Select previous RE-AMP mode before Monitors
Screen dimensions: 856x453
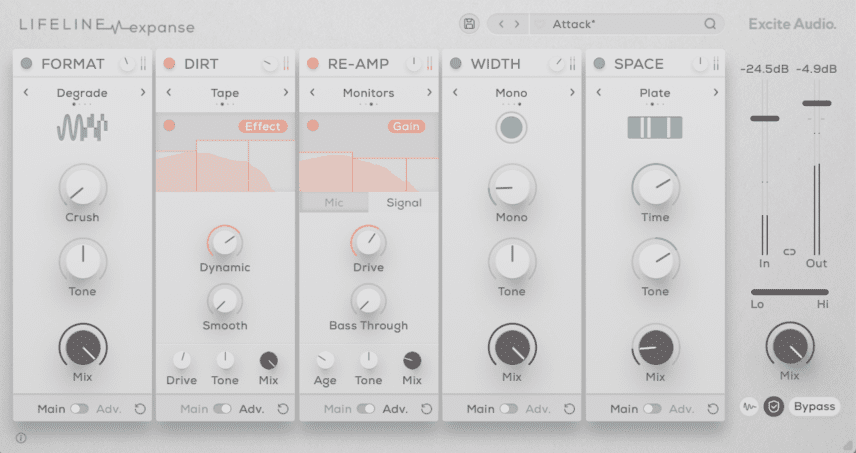point(312,93)
